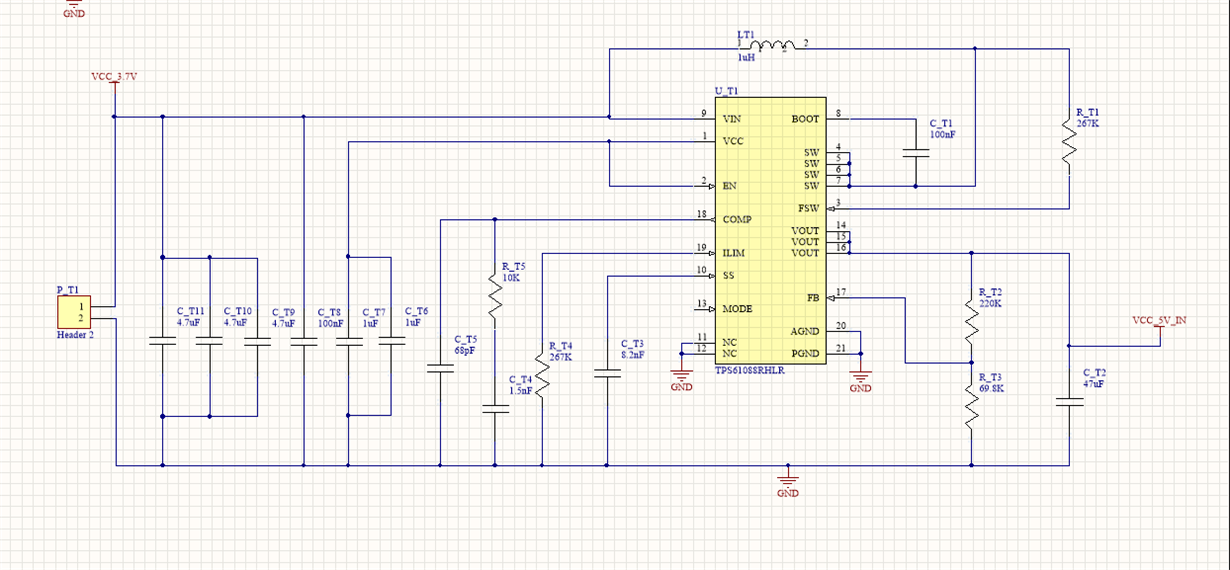Select the P_T1 header connector symbol
Screen dimensions: 1230x570
coord(74,312)
